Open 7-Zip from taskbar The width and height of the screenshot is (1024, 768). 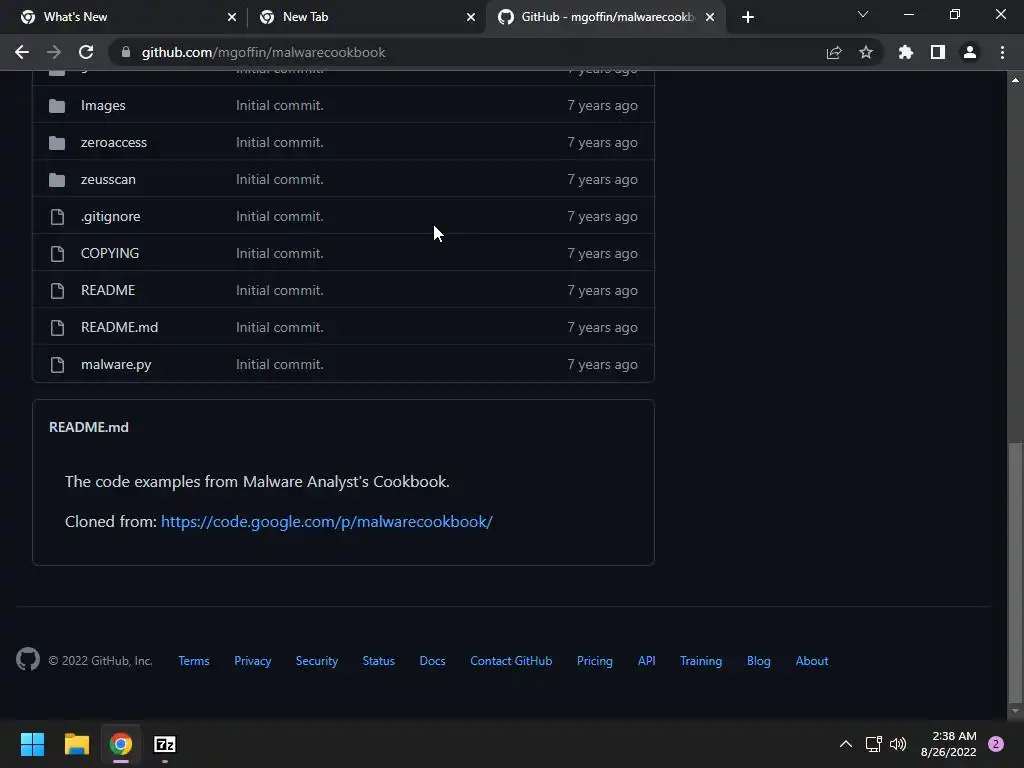coord(165,744)
